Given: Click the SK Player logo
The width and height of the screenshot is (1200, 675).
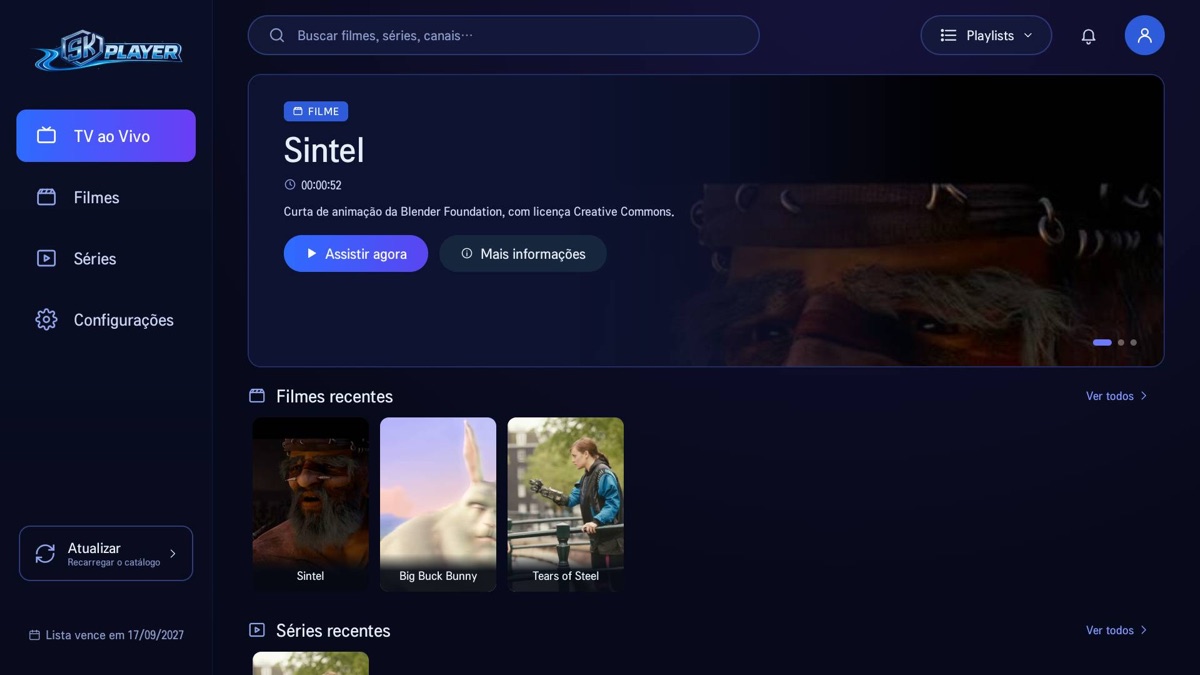Looking at the screenshot, I should (107, 50).
